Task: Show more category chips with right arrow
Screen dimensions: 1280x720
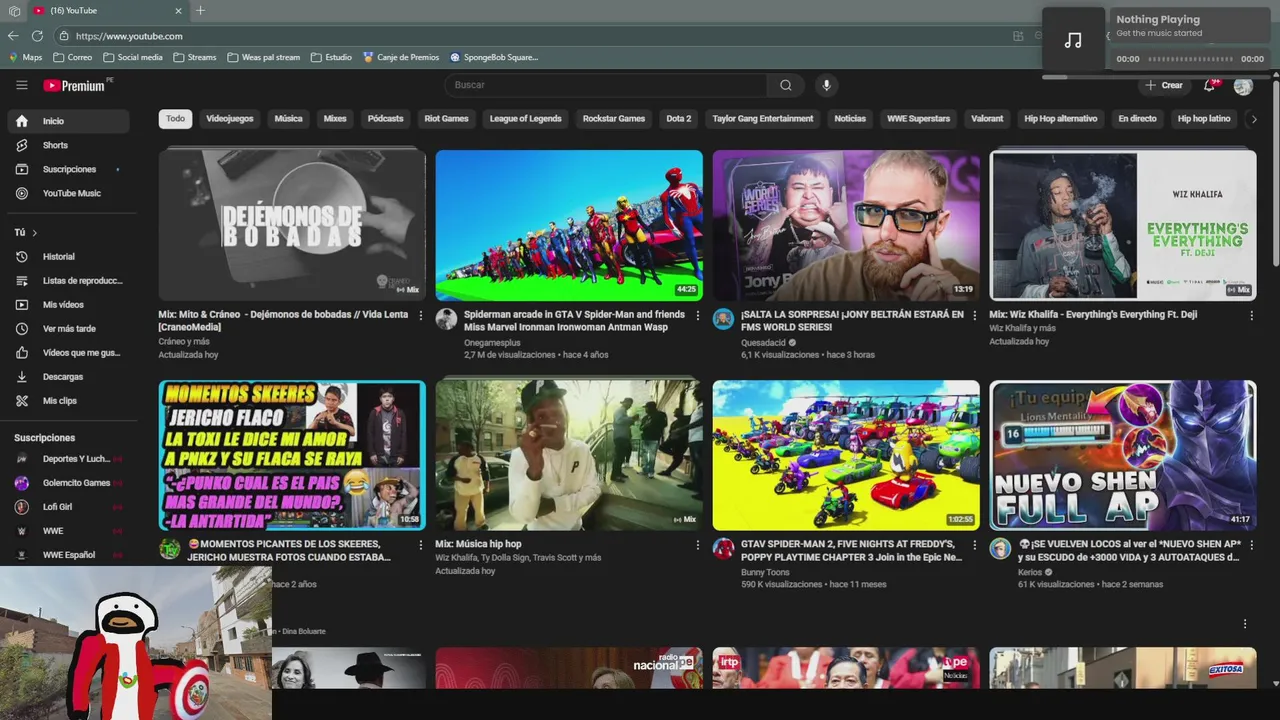Action: (1254, 119)
